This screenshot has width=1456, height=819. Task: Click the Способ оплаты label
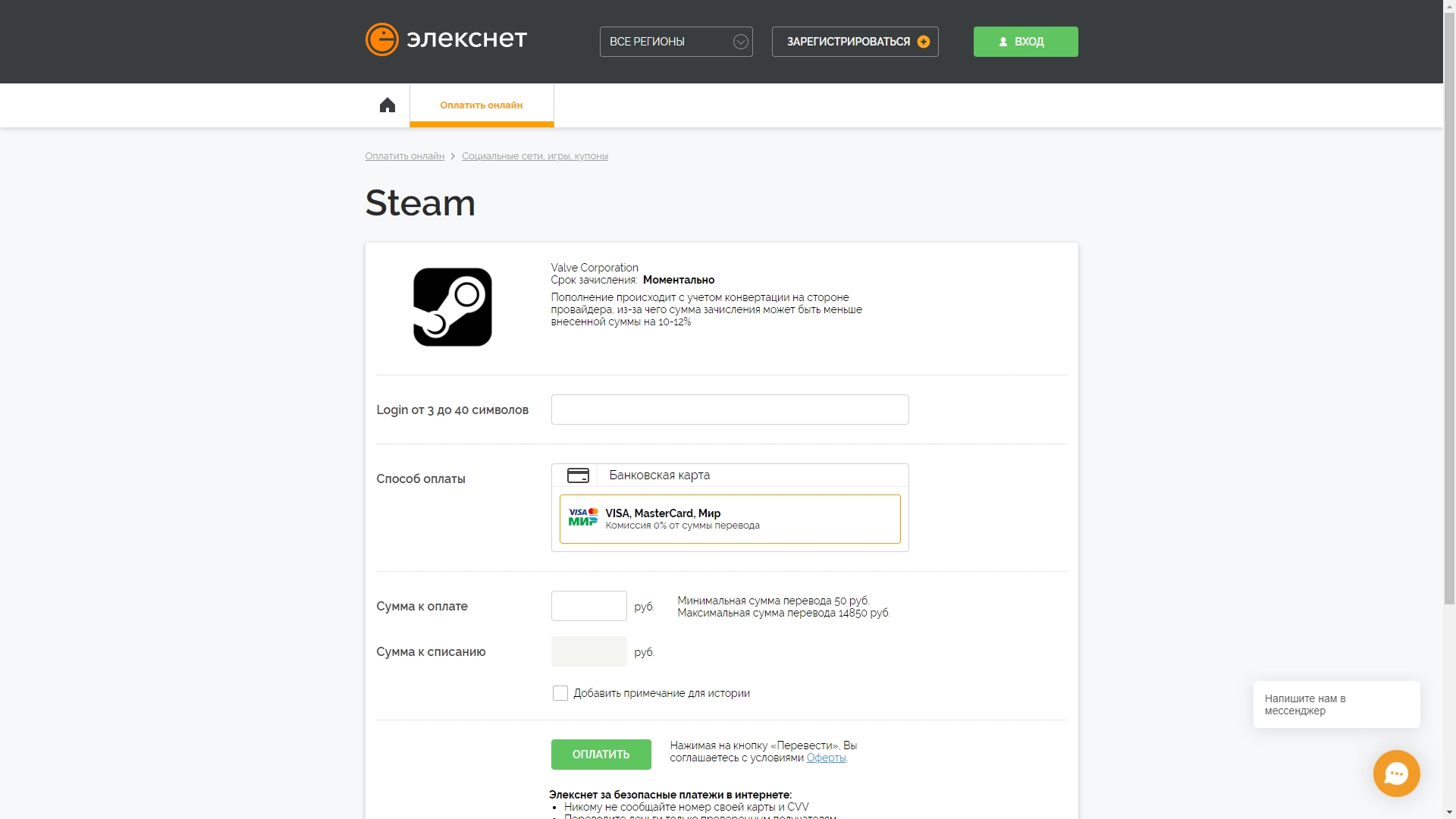pos(421,479)
